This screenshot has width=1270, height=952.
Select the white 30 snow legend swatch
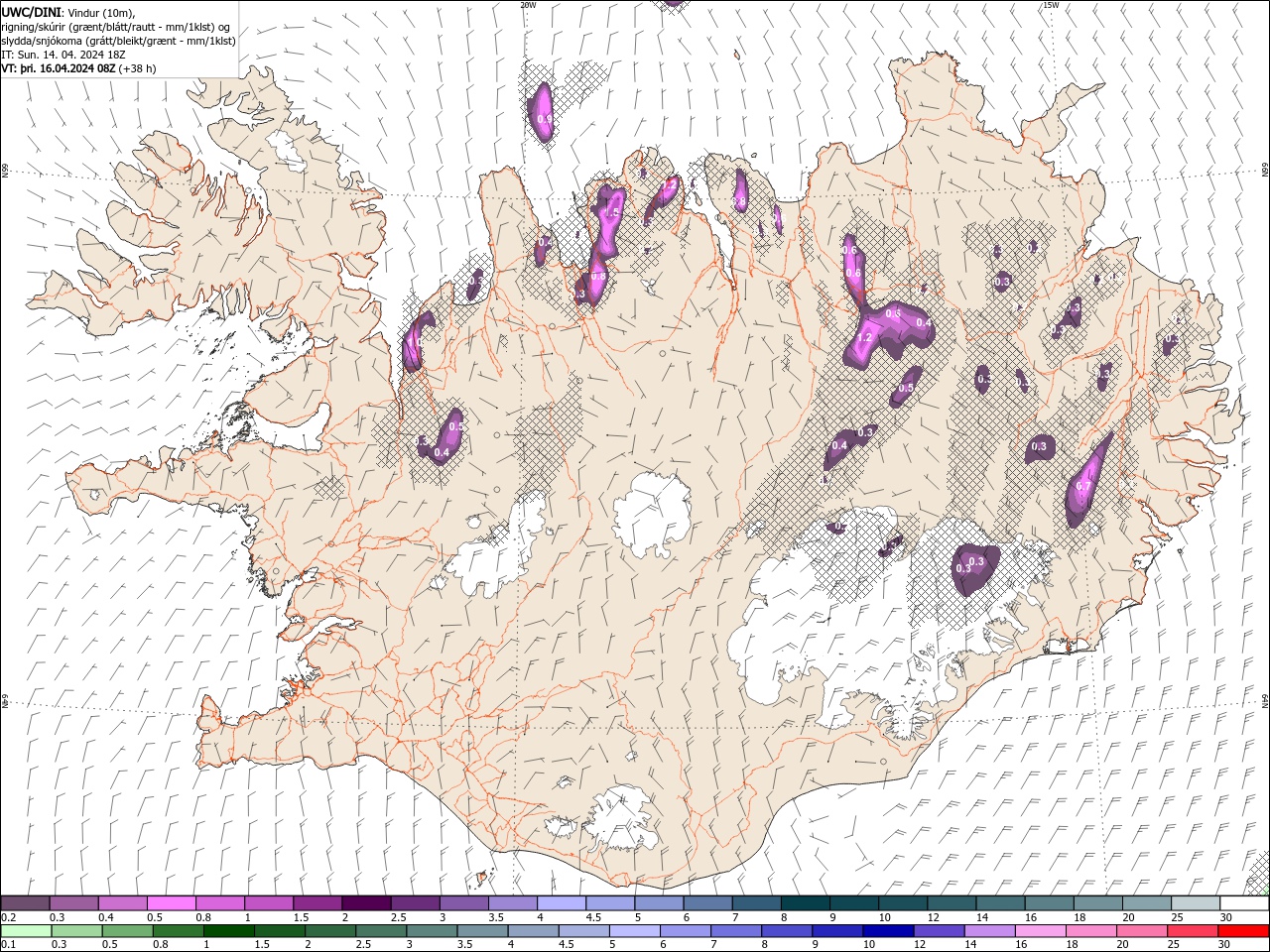tap(1245, 903)
